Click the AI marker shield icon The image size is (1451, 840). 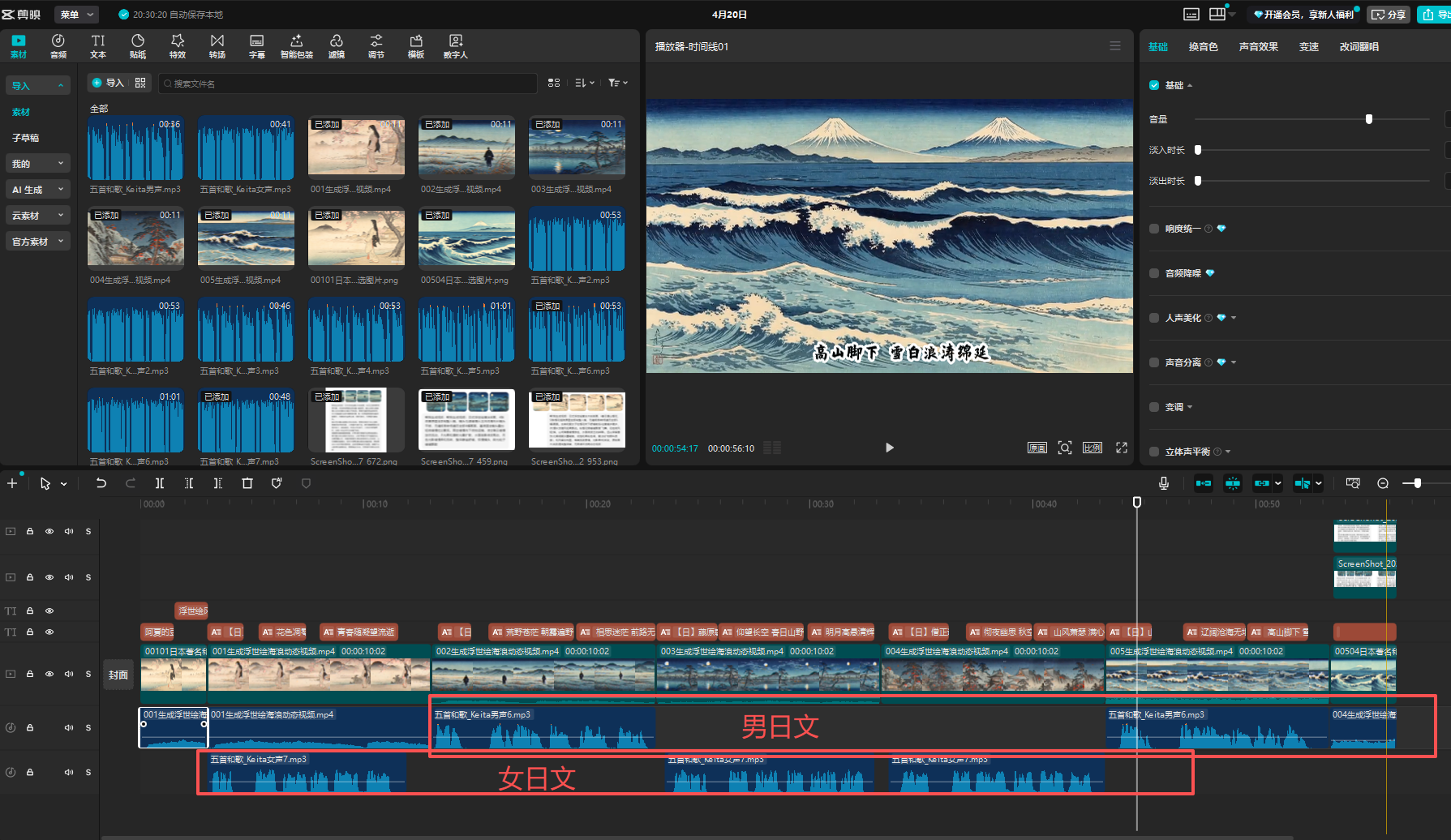click(277, 483)
